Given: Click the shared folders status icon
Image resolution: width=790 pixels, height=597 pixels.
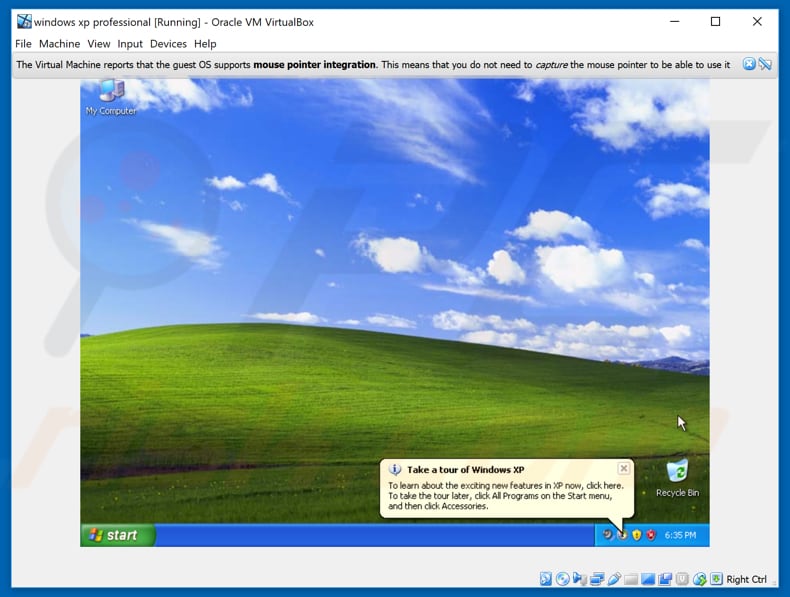Looking at the screenshot, I should 631,580.
